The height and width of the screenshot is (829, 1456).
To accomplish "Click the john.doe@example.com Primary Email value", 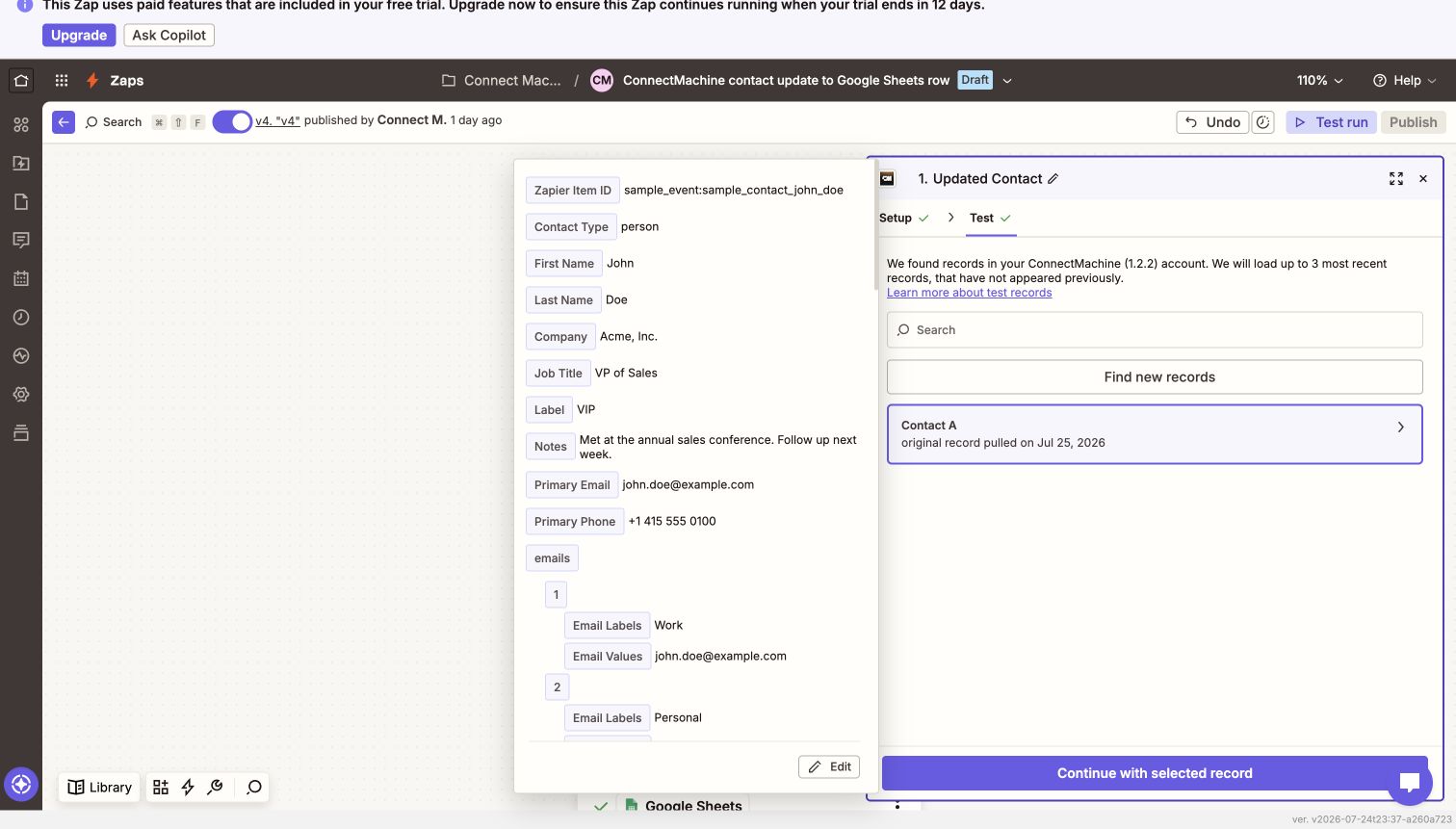I will tap(688, 485).
